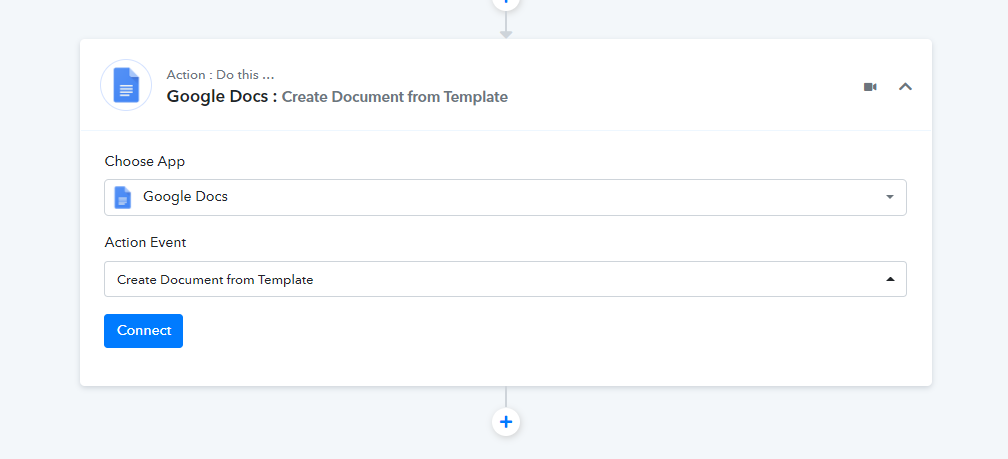Collapse the action step with the chevron
Viewport: 1008px width, 459px height.
click(x=905, y=87)
